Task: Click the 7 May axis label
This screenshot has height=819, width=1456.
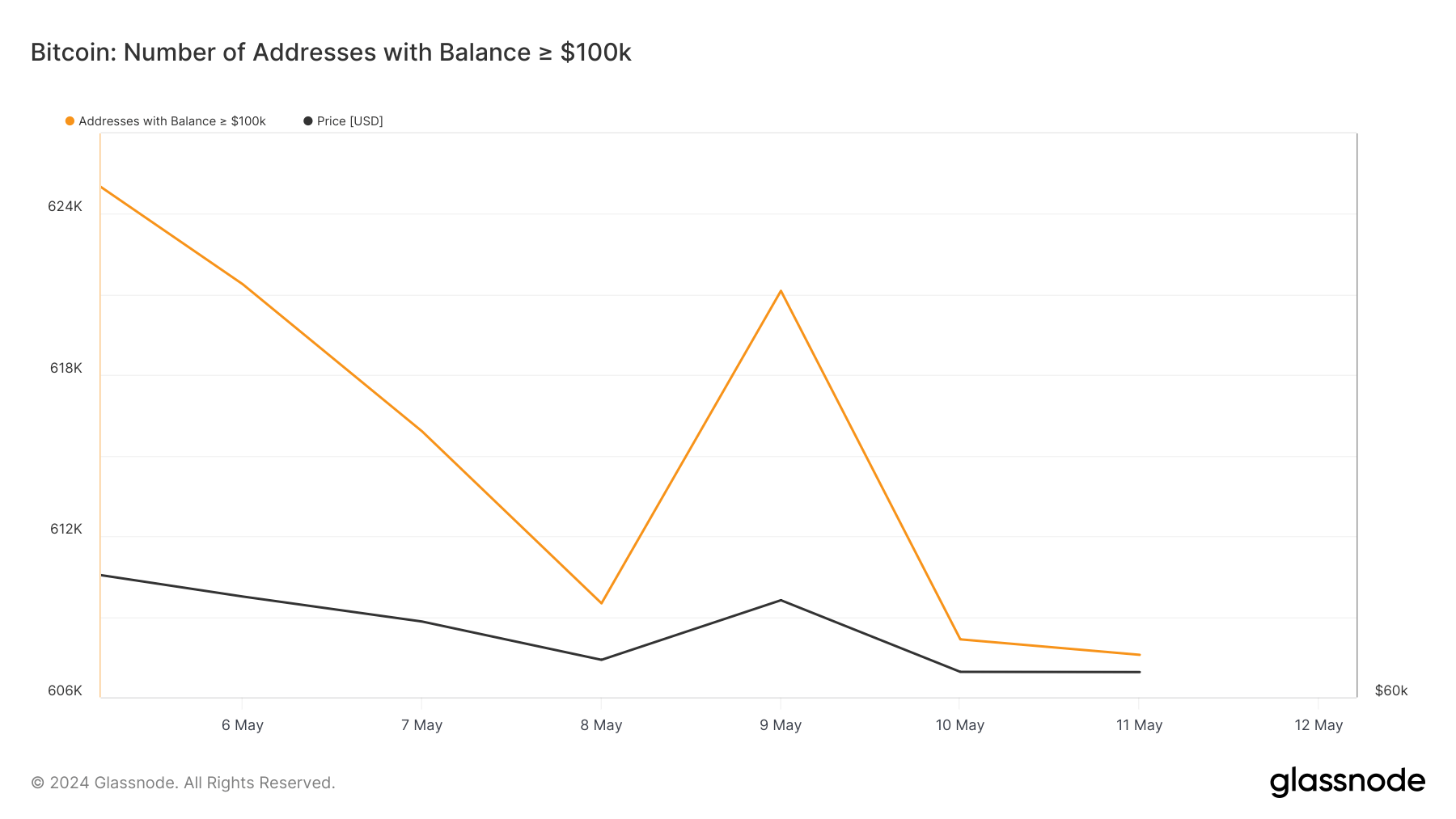Action: pos(421,725)
